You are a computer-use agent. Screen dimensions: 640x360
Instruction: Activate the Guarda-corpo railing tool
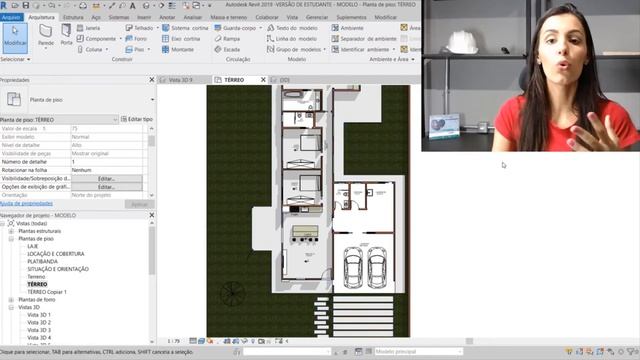pyautogui.click(x=236, y=28)
